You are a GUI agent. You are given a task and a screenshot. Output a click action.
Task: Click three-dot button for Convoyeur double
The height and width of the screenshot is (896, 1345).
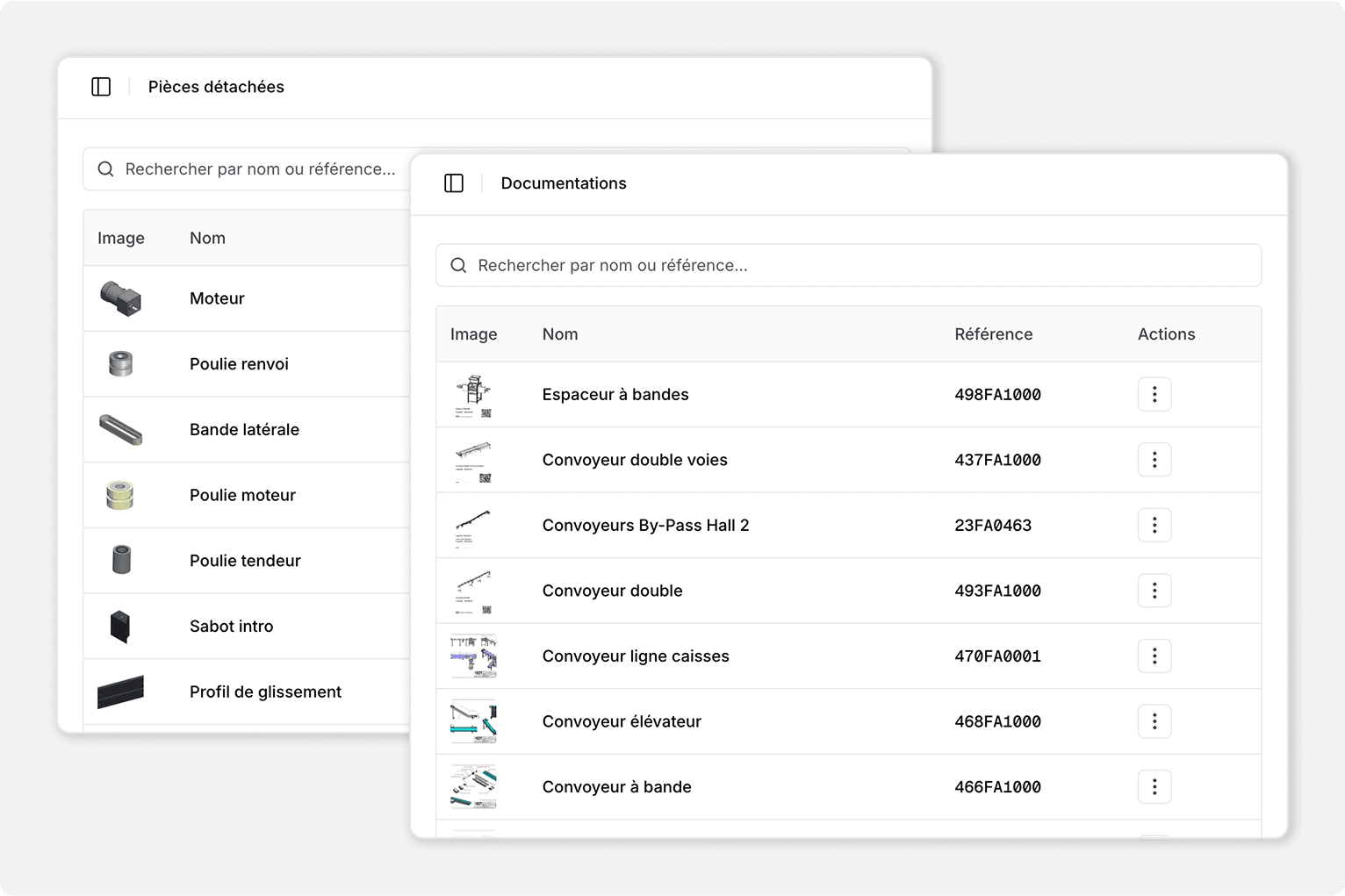point(1154,591)
